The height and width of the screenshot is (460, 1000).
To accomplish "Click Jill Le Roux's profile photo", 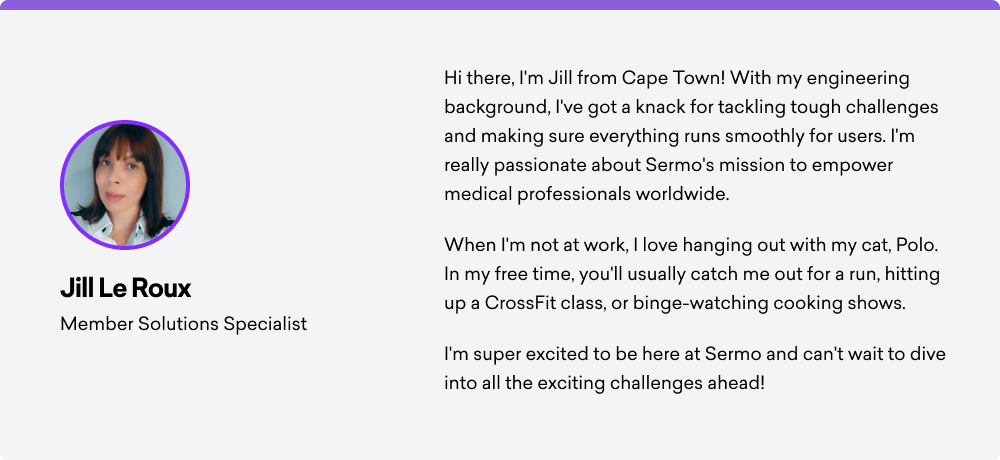I will (x=125, y=185).
